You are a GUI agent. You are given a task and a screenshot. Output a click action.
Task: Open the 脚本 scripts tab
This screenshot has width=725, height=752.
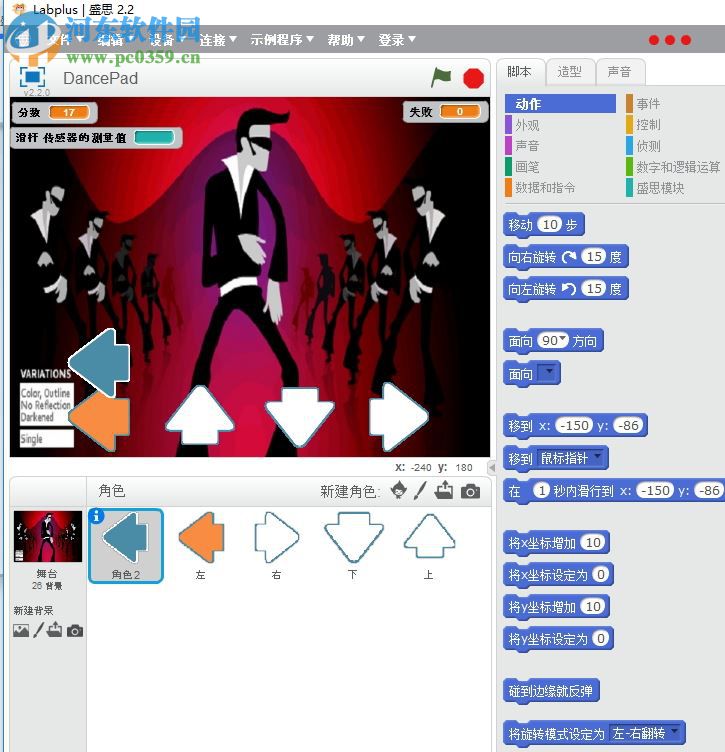[519, 72]
